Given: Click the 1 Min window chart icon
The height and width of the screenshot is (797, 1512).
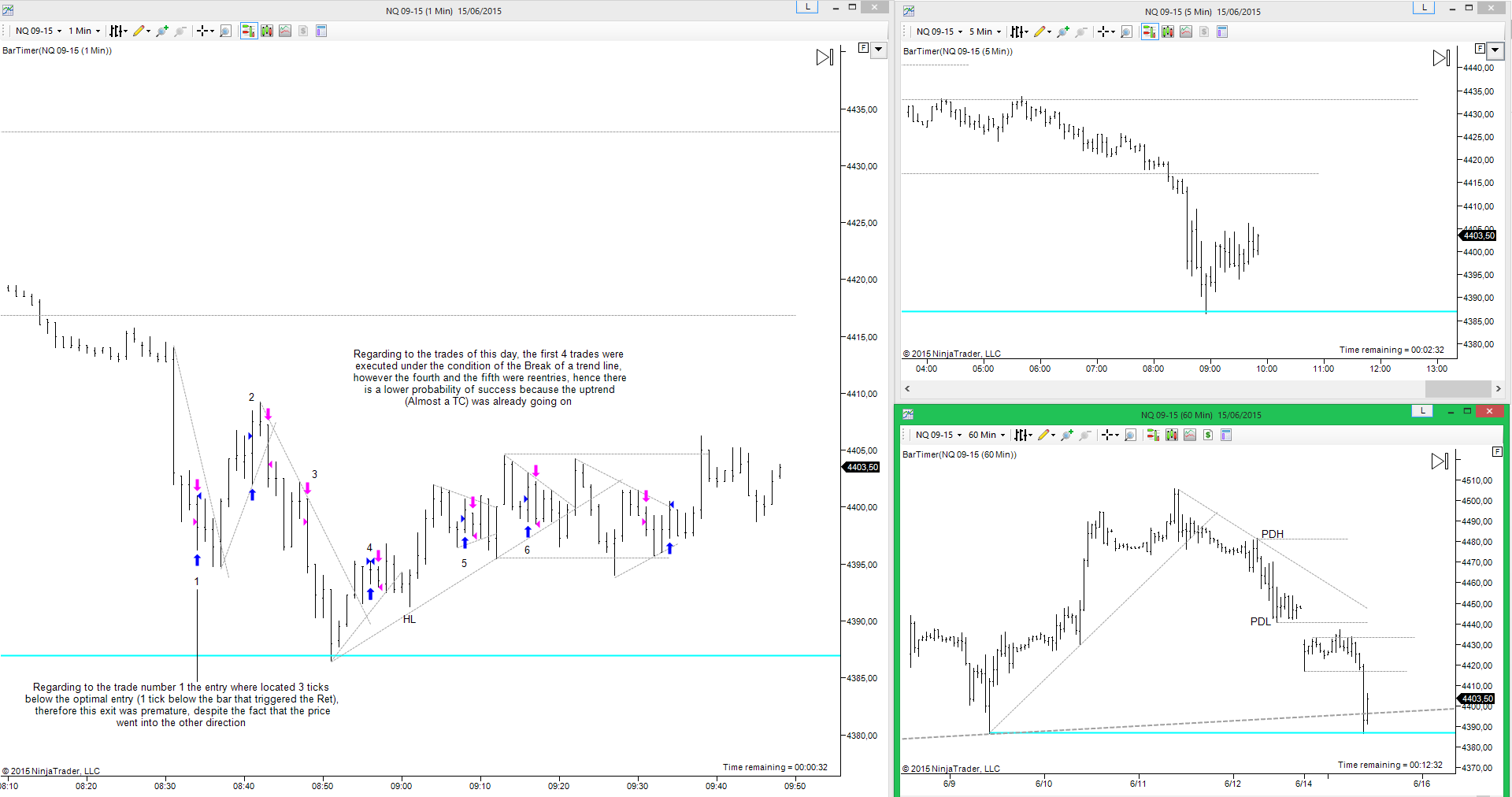Looking at the screenshot, I should tap(7, 10).
